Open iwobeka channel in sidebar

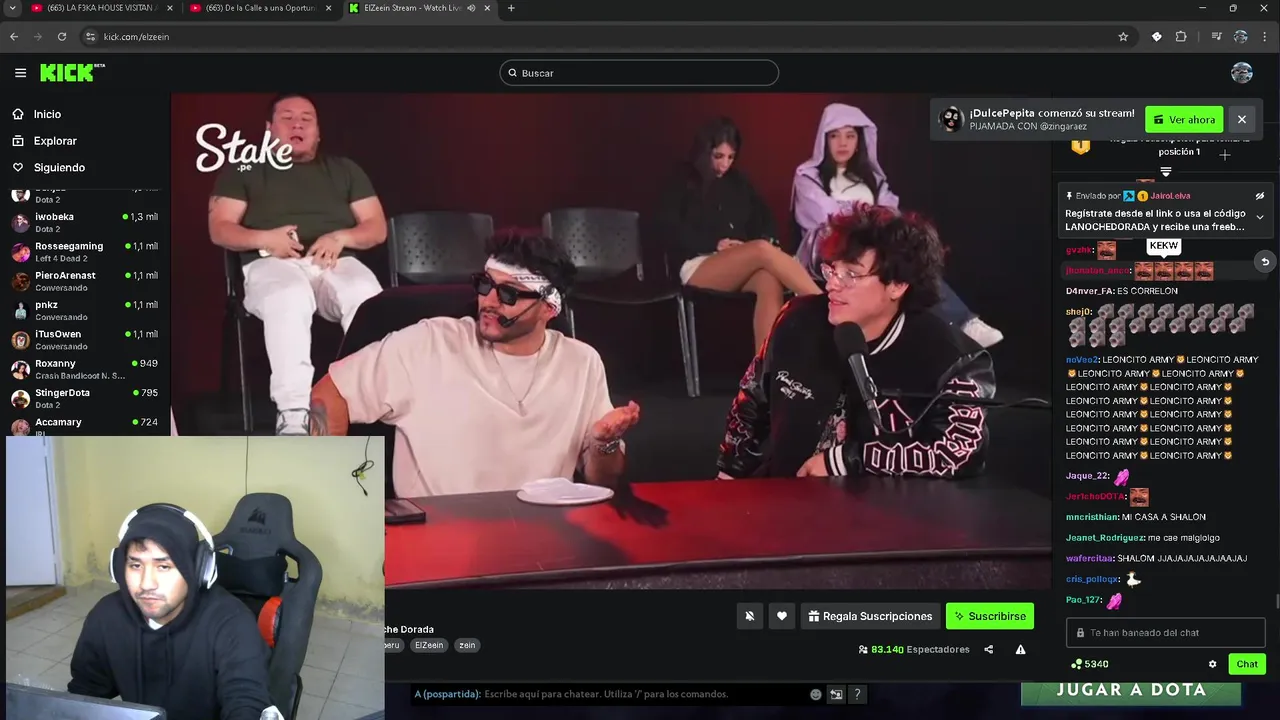(x=85, y=222)
